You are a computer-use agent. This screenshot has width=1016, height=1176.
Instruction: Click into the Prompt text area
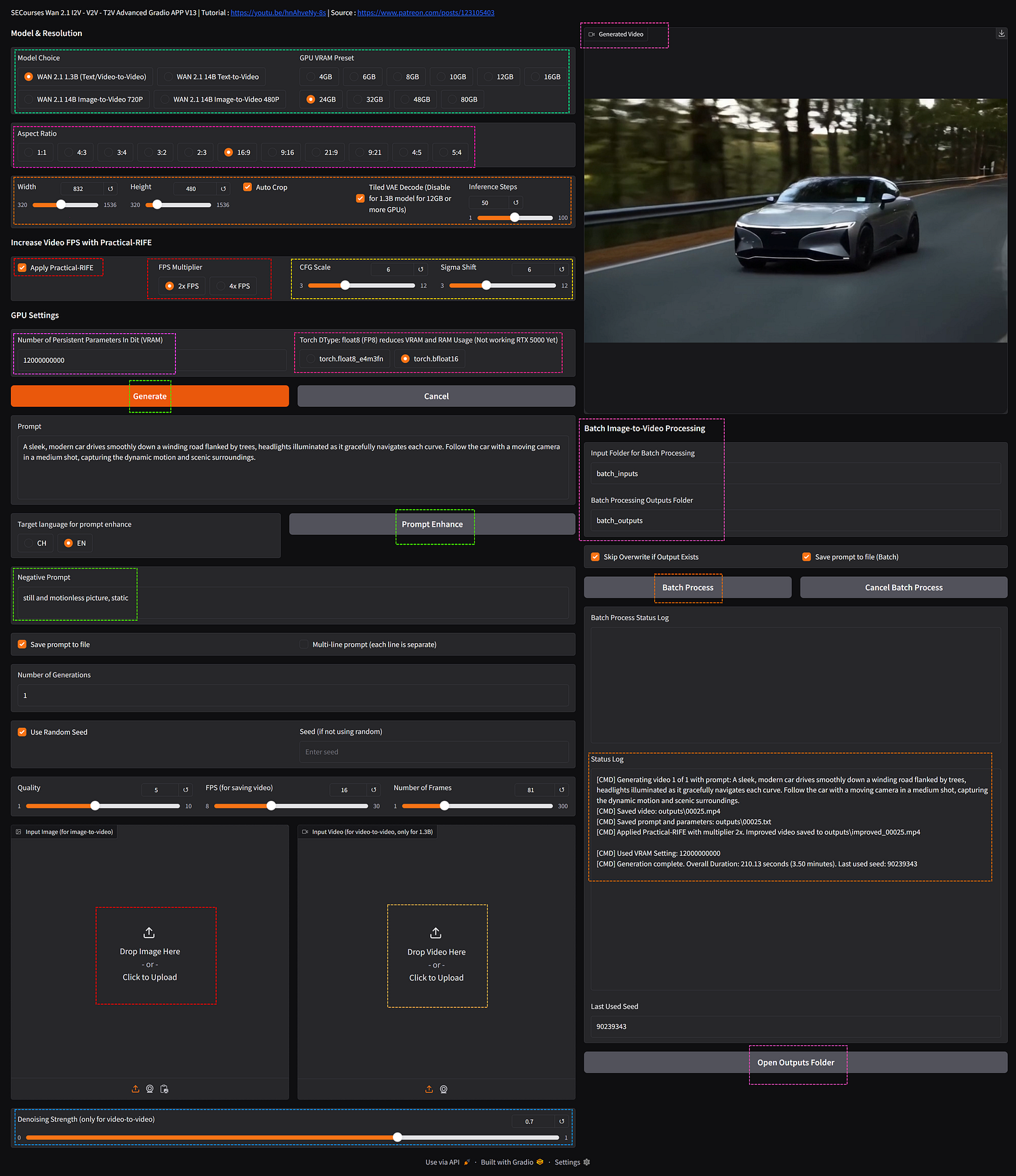293,467
